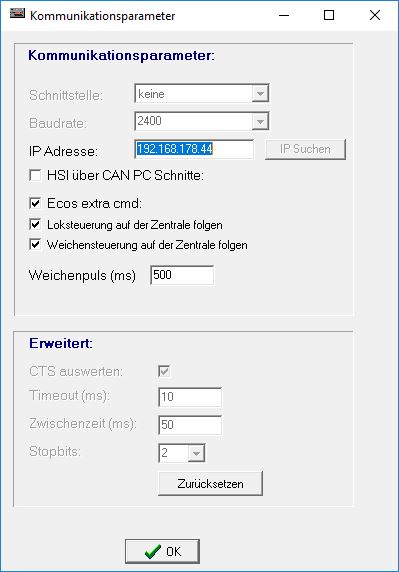This screenshot has height=572, width=399.
Task: Click into the Weichenpuls (ms) field
Action: click(182, 275)
